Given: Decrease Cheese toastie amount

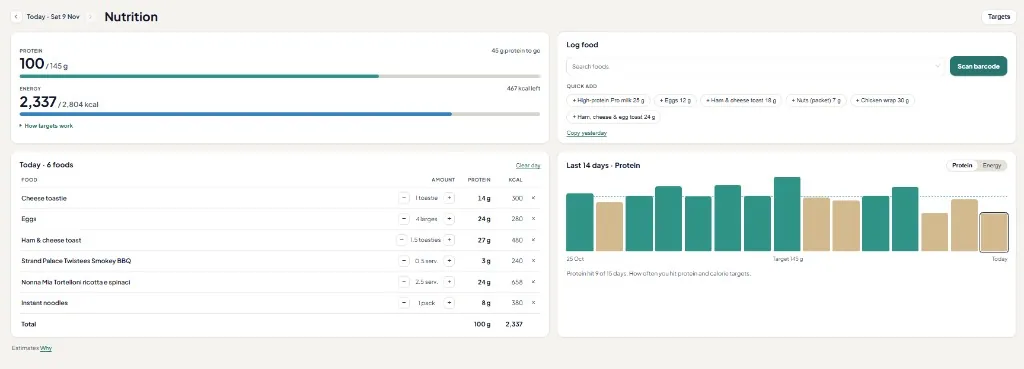Looking at the screenshot, I should (x=404, y=198).
